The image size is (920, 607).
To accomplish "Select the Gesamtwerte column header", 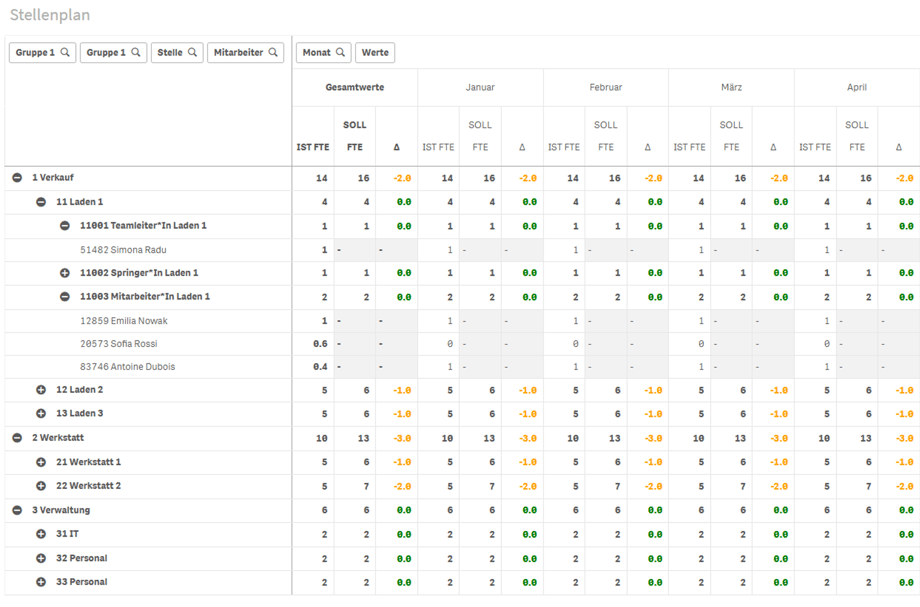I will click(x=354, y=88).
